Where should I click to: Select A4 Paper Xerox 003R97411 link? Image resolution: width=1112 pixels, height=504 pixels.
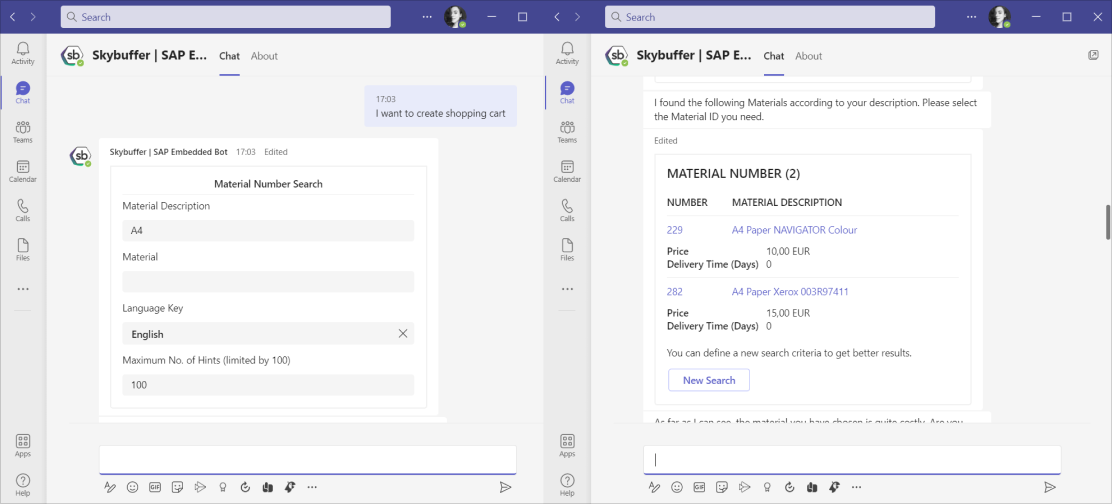pos(790,291)
